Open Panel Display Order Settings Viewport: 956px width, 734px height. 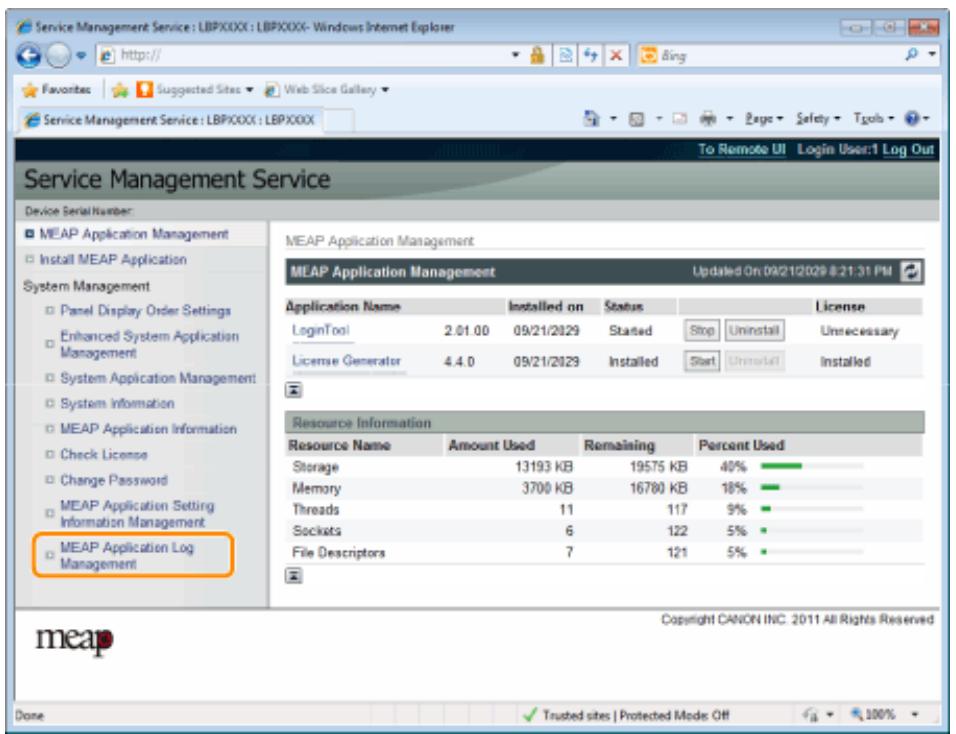click(145, 311)
